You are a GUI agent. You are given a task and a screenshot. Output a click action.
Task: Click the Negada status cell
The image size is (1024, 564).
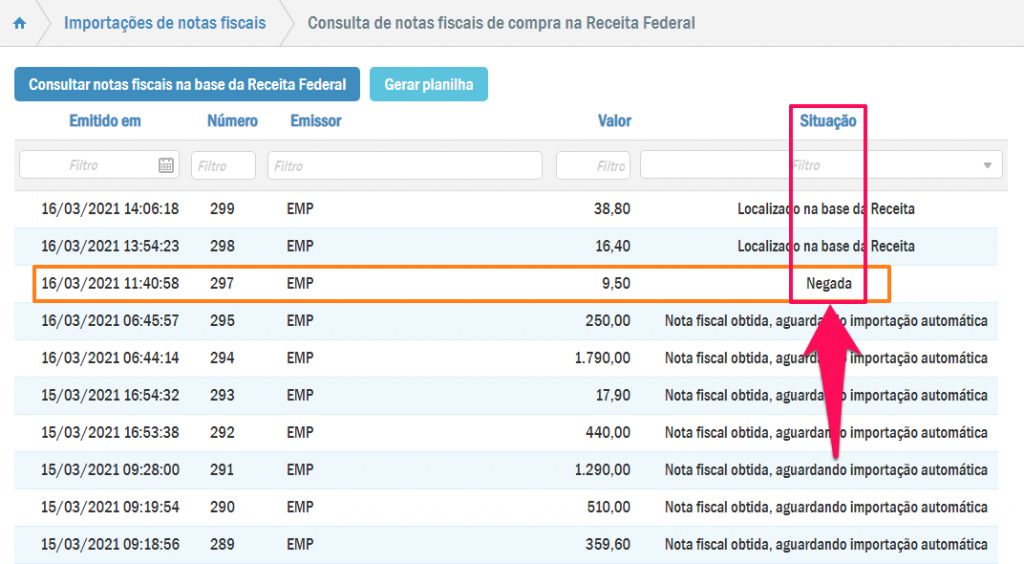tap(828, 284)
